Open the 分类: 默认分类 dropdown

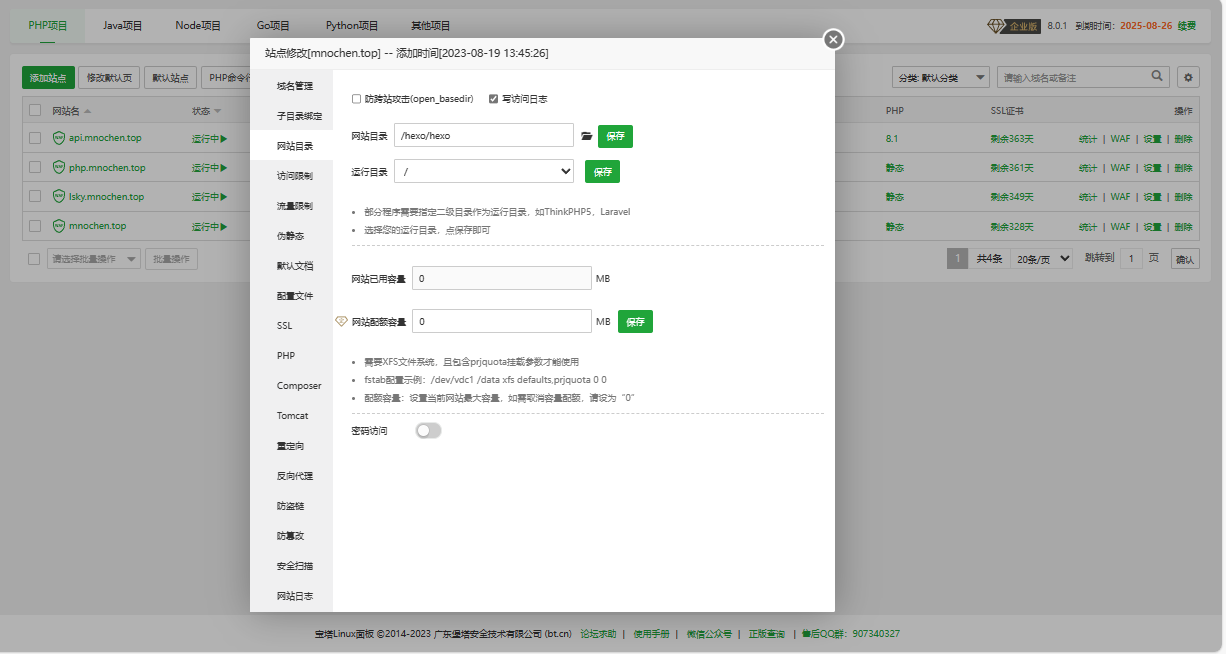[940, 76]
